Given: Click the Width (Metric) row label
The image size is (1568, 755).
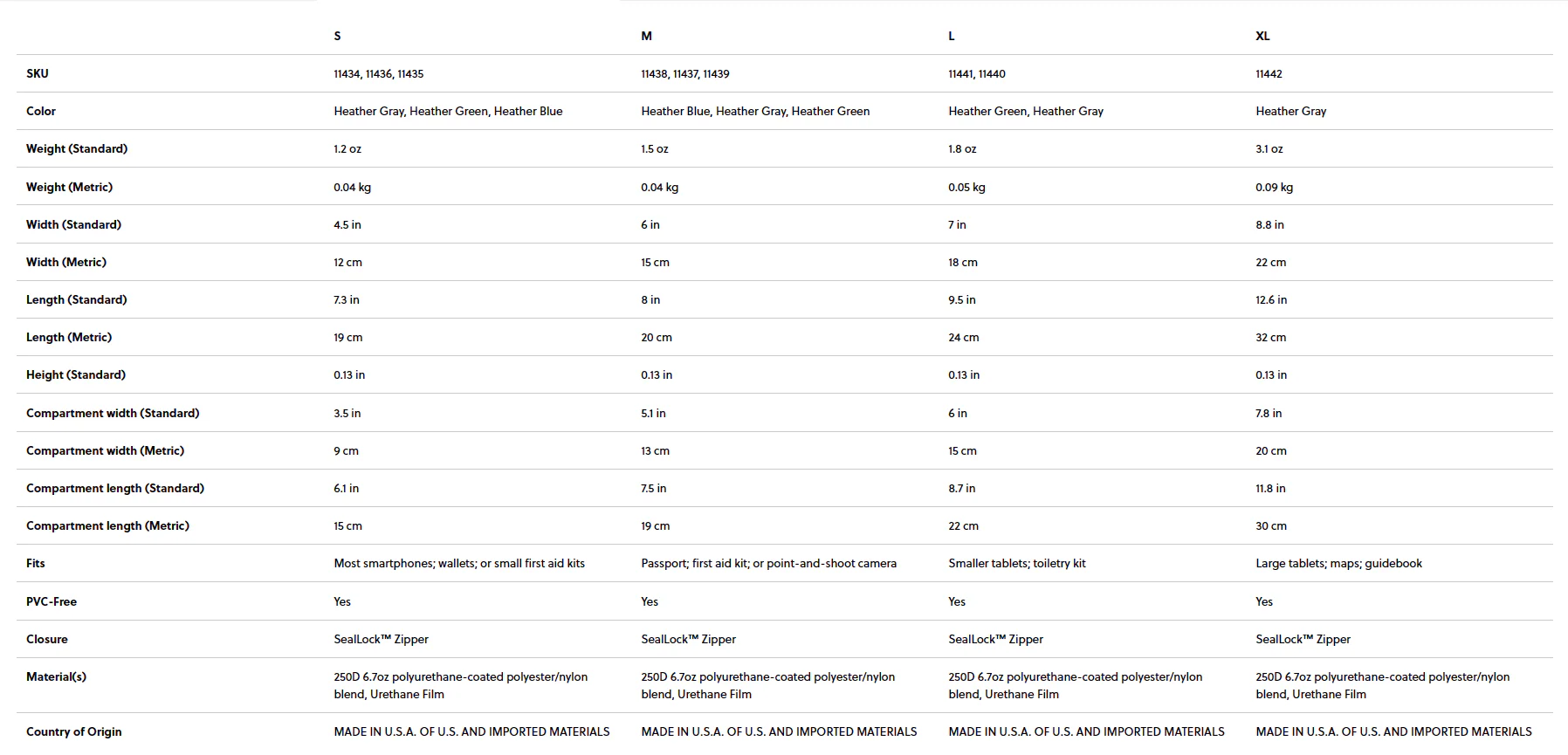Looking at the screenshot, I should coord(66,262).
